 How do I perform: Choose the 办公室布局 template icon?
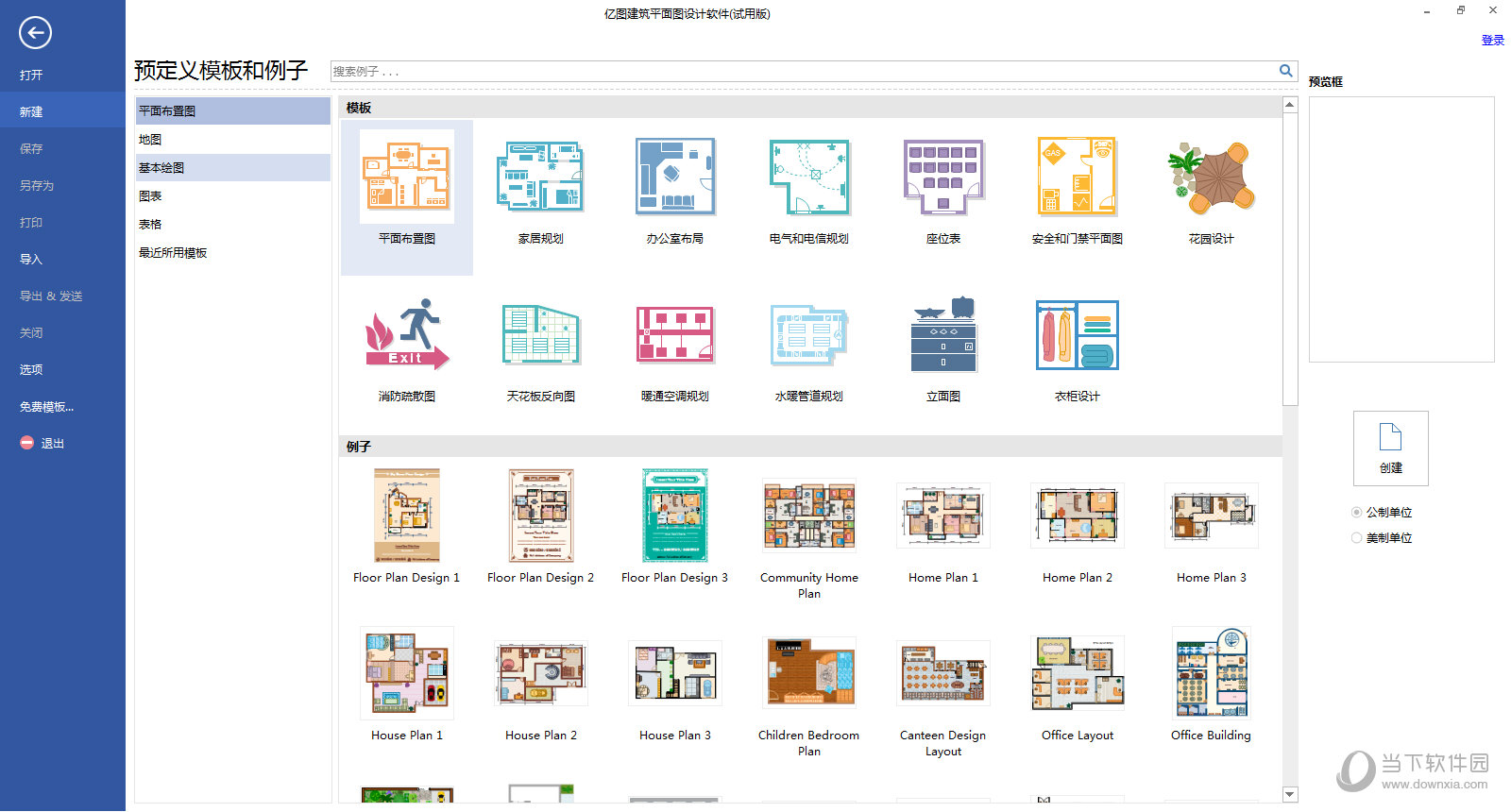[674, 178]
